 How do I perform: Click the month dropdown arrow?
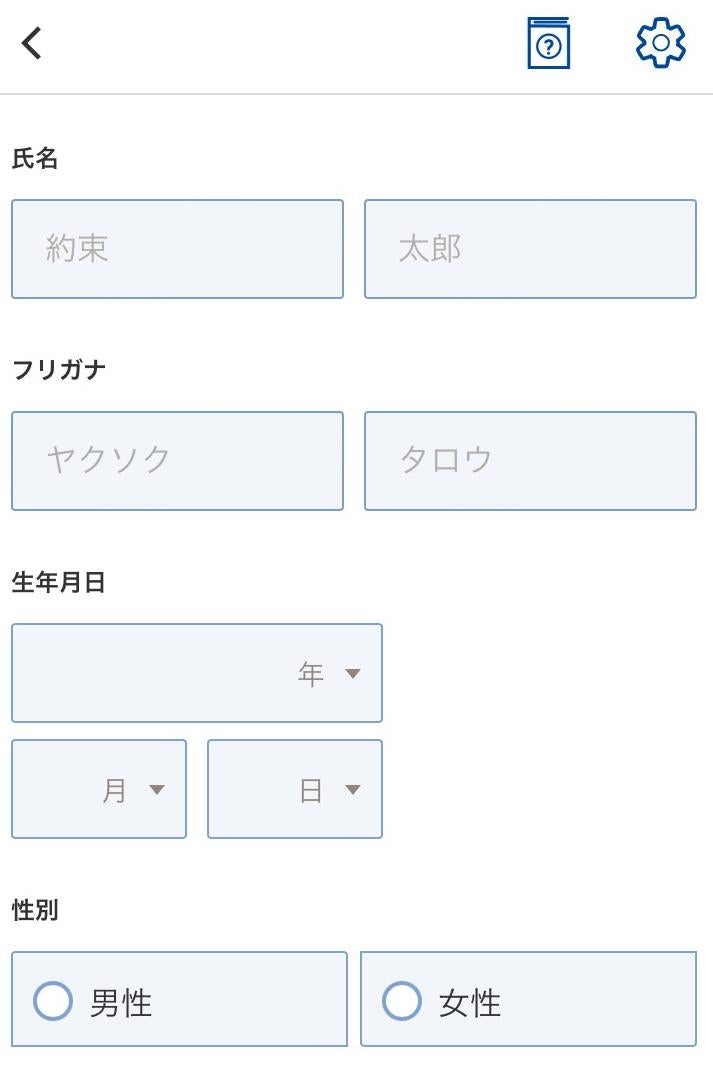[x=156, y=790]
